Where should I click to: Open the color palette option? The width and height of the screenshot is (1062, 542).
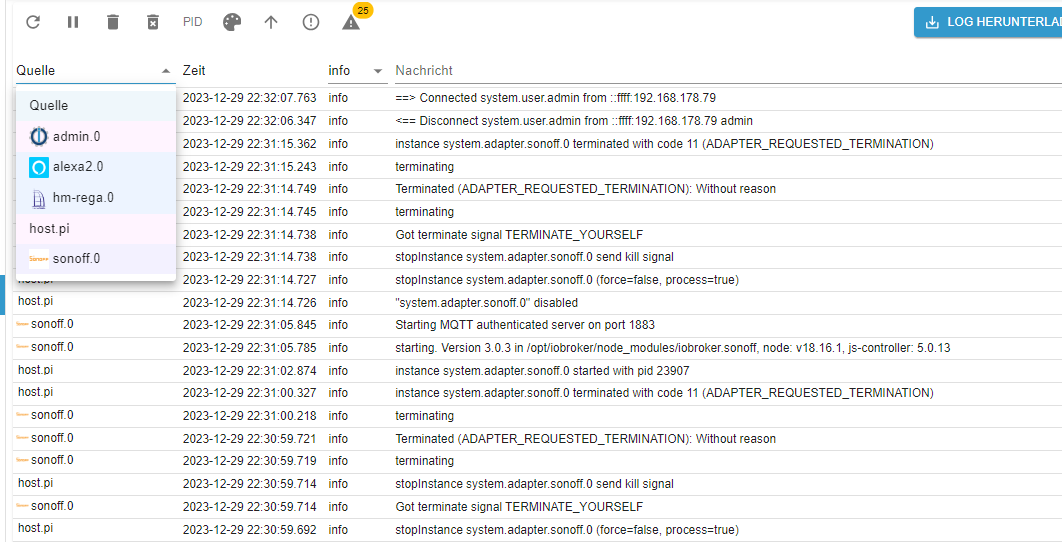(232, 22)
